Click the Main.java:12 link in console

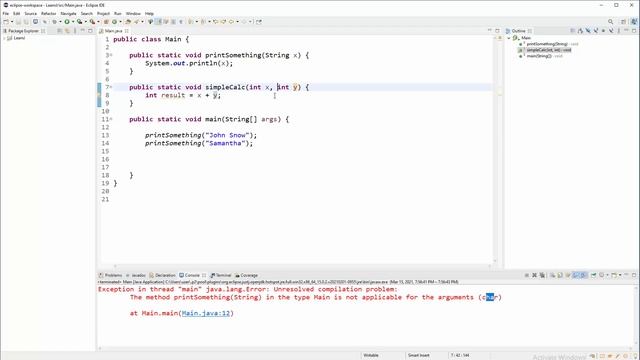[x=206, y=313]
